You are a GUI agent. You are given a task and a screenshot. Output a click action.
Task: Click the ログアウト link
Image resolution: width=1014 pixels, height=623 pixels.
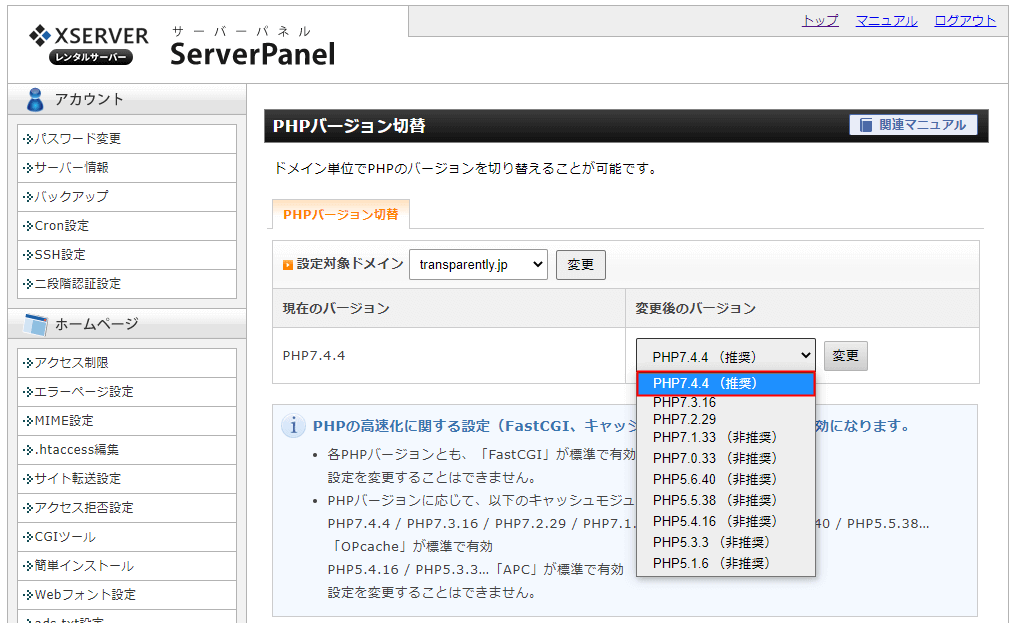point(965,21)
